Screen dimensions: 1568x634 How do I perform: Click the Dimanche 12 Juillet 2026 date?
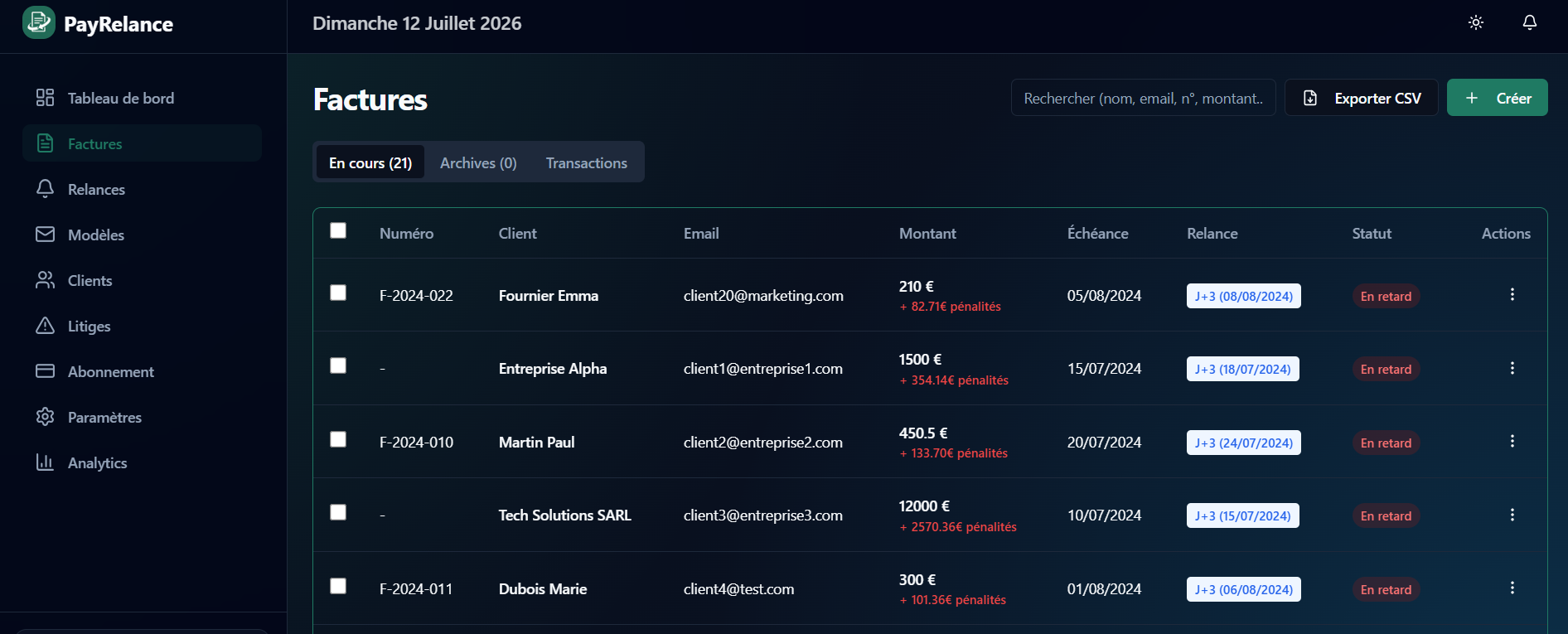click(417, 23)
